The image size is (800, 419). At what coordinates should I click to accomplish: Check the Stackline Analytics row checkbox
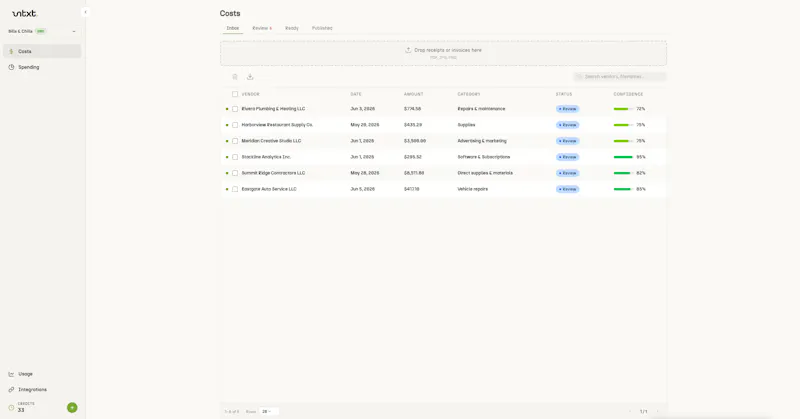pyautogui.click(x=235, y=157)
